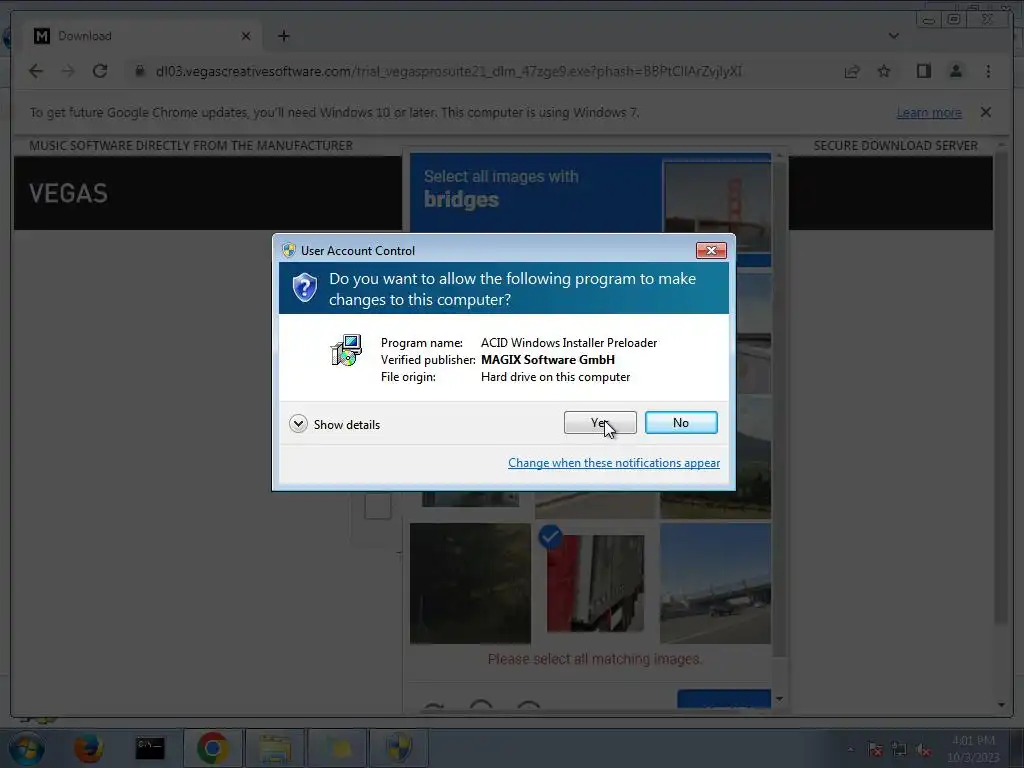
Task: Close the Download tab
Action: [246, 36]
